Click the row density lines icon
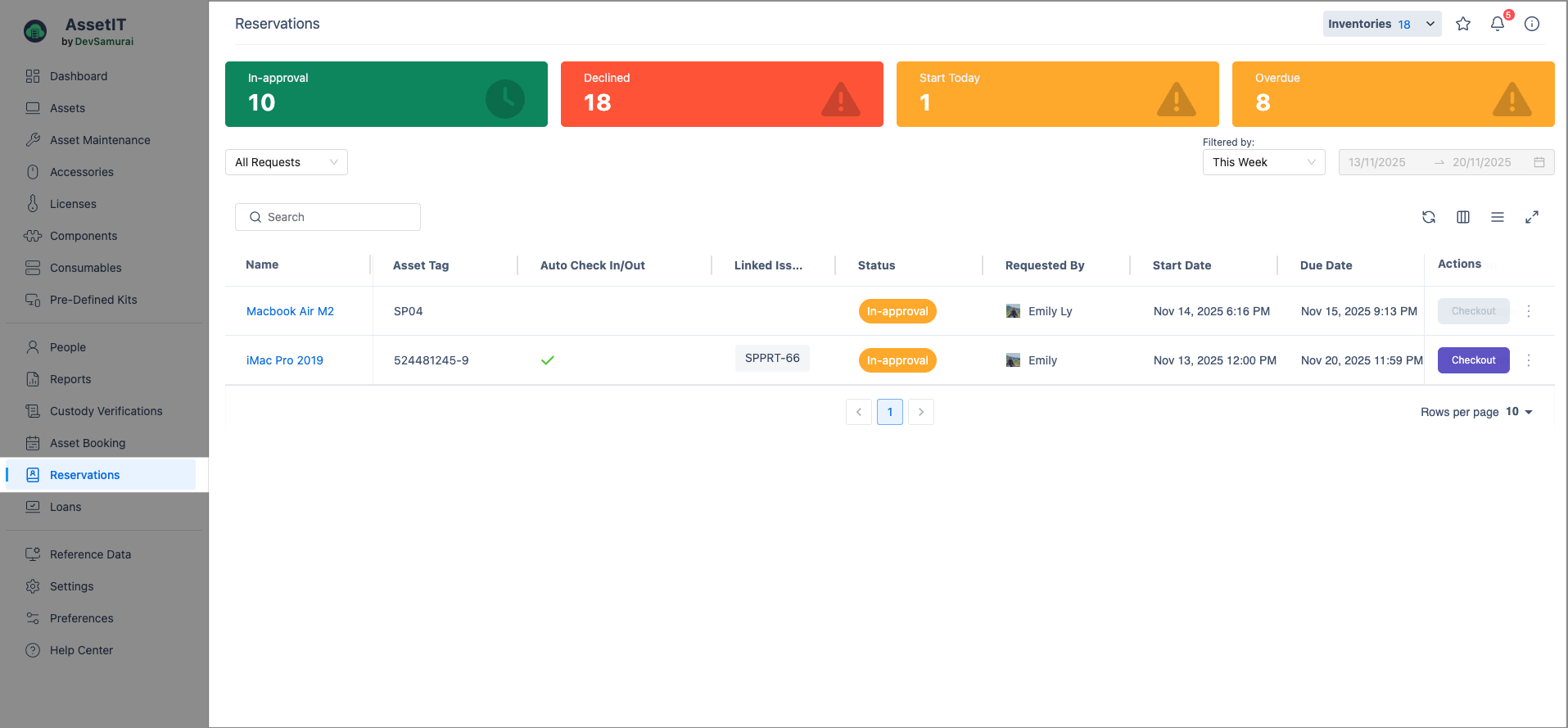 pos(1497,217)
